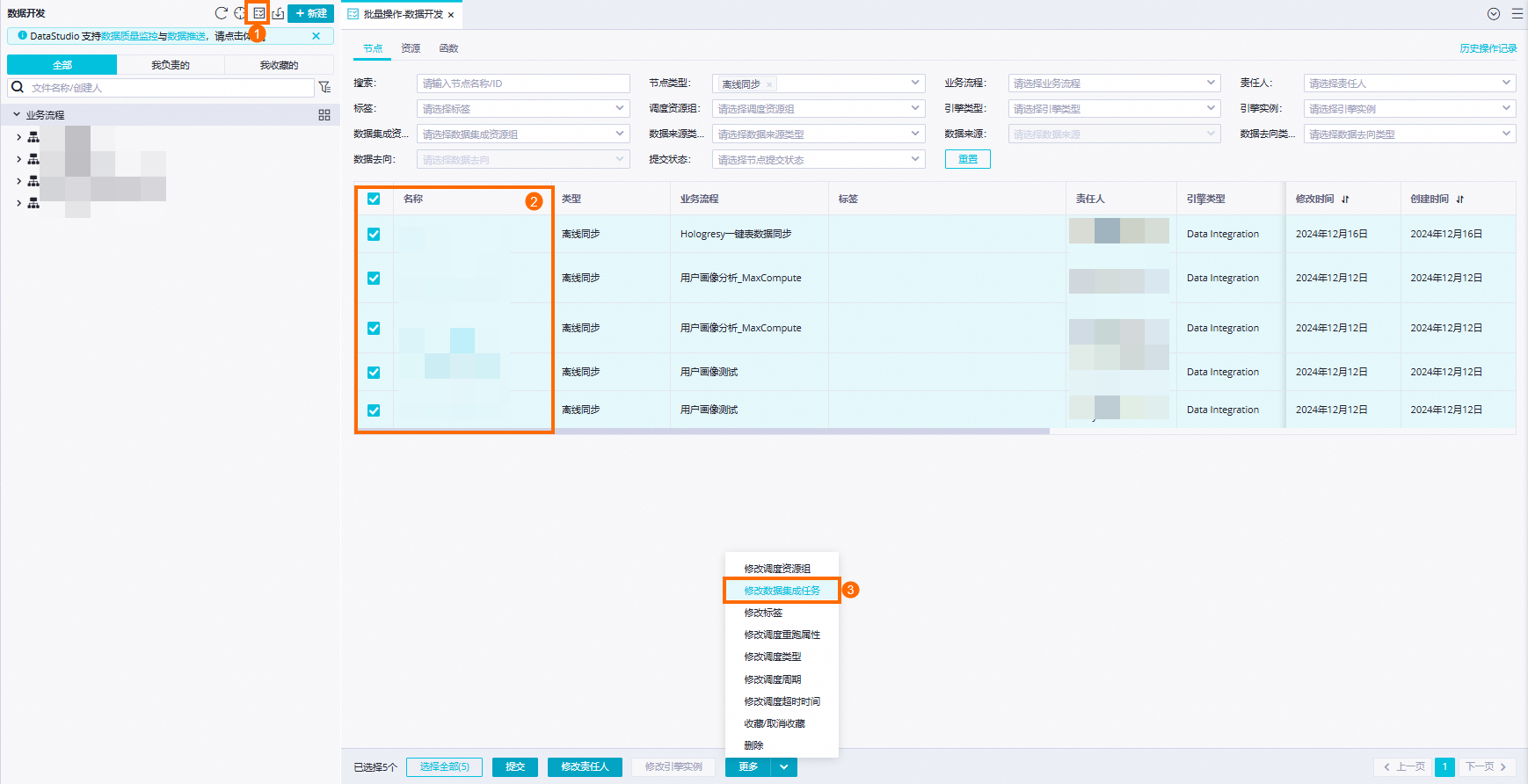Close the DataStudio notification banner
The height and width of the screenshot is (784, 1528).
pyautogui.click(x=316, y=36)
